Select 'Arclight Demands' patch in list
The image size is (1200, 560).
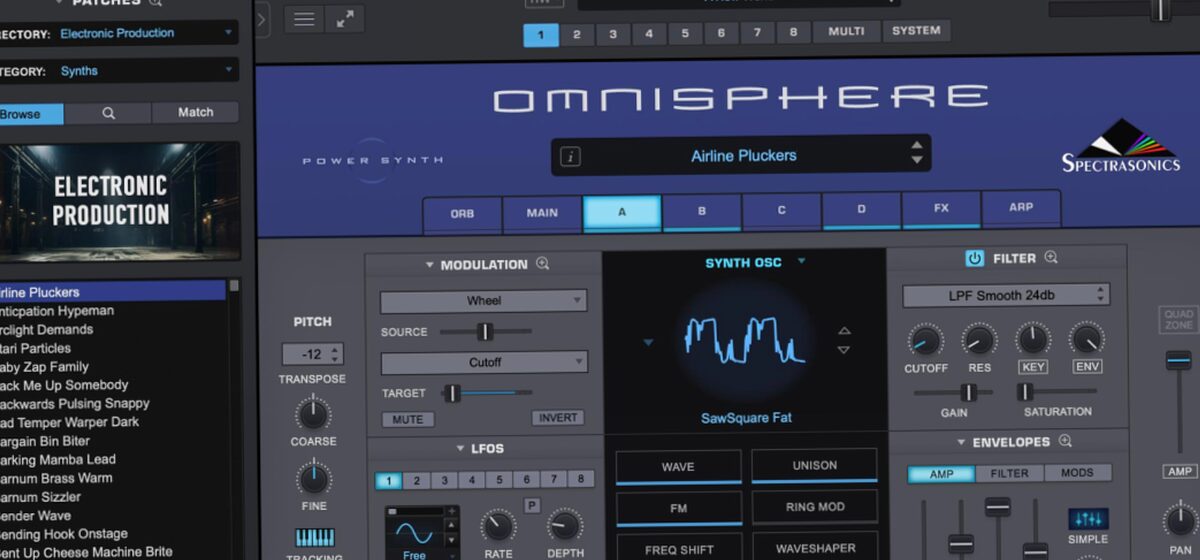coord(46,329)
